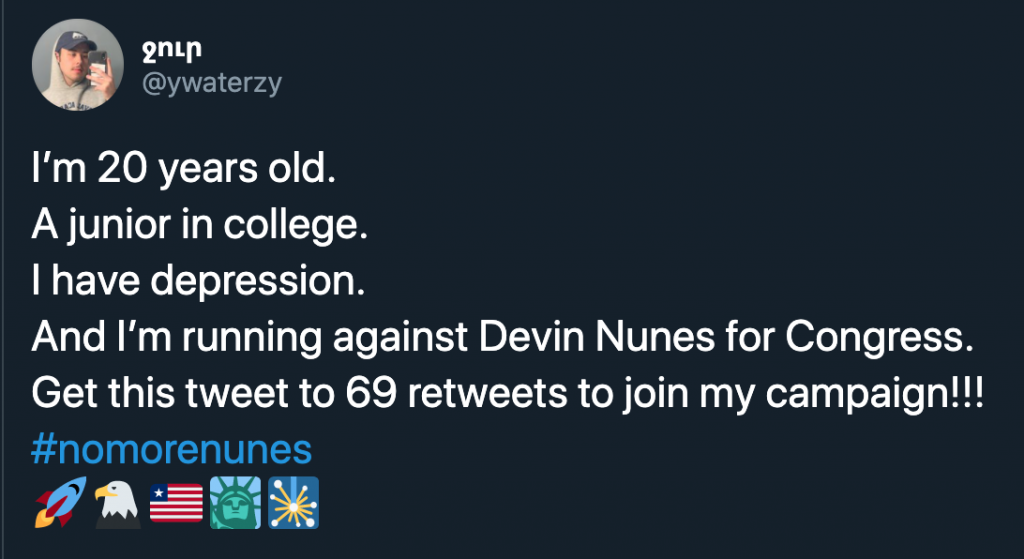Click the Statue of Liberty emoji
1024x559 pixels.
pyautogui.click(x=235, y=503)
